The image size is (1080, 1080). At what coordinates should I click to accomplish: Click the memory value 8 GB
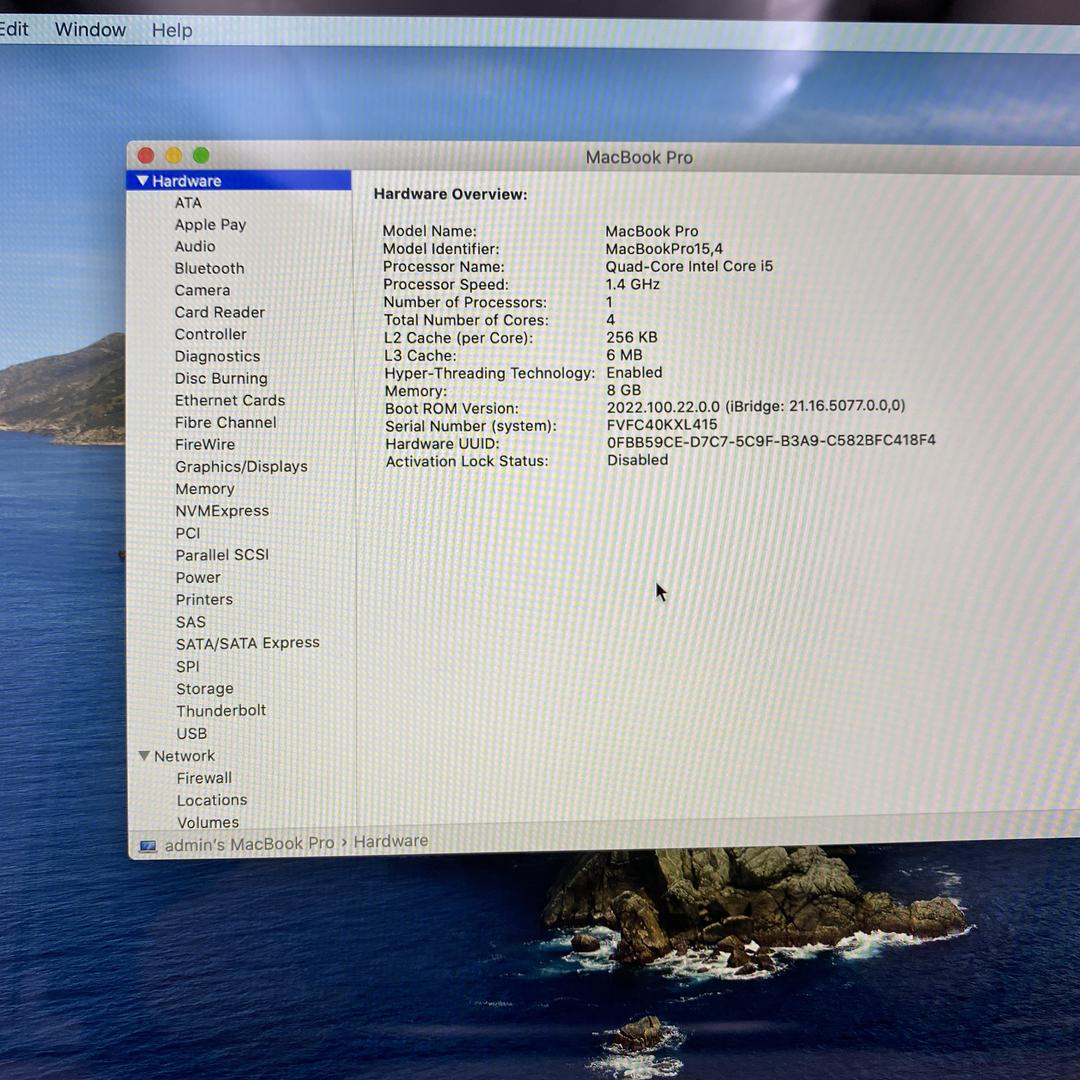click(623, 390)
